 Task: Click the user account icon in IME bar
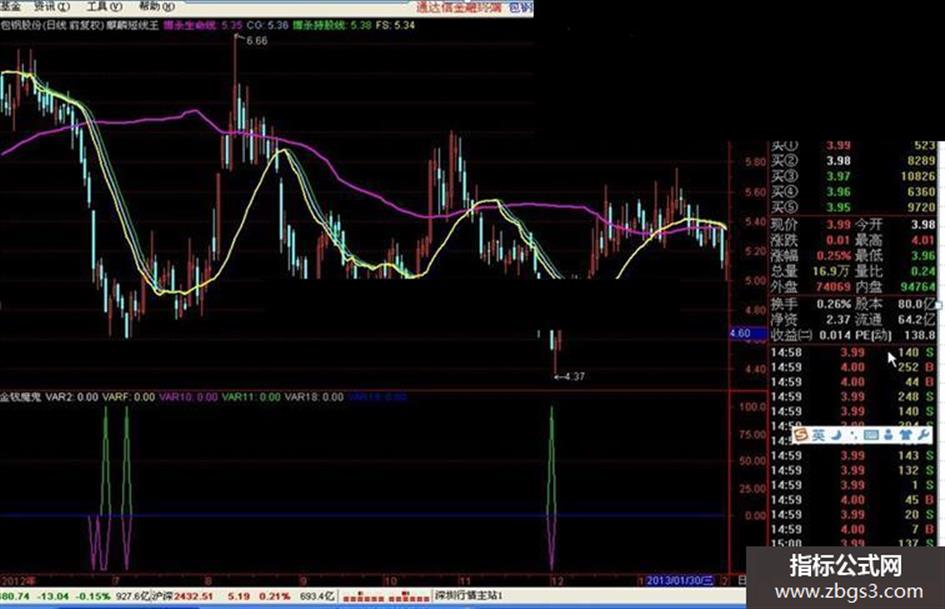tap(888, 435)
